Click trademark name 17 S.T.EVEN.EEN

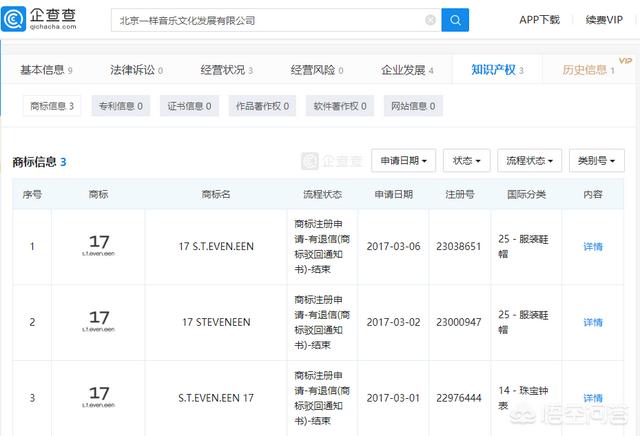(216, 247)
